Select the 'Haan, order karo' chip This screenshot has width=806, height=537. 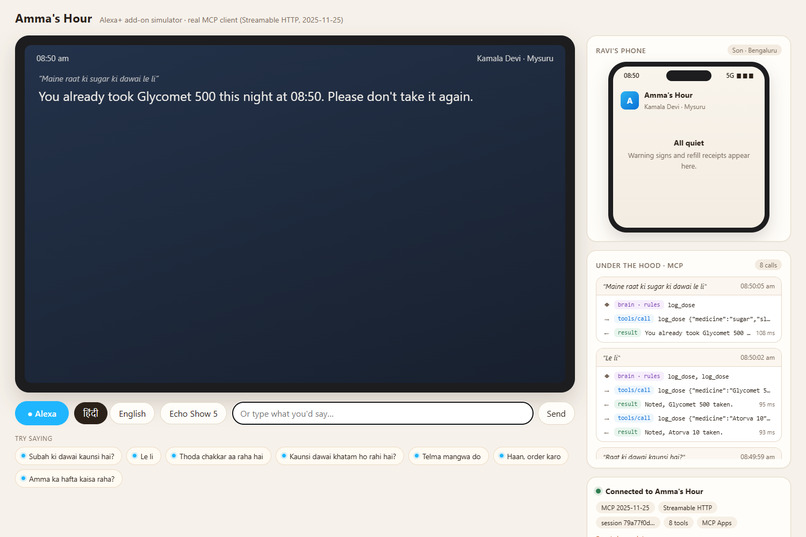tap(530, 456)
